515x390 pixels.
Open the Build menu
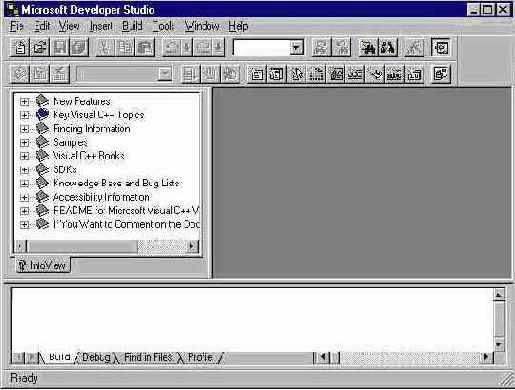(132, 26)
